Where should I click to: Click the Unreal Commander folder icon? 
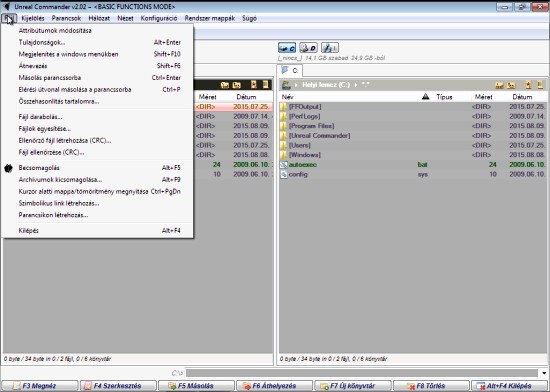click(x=284, y=136)
